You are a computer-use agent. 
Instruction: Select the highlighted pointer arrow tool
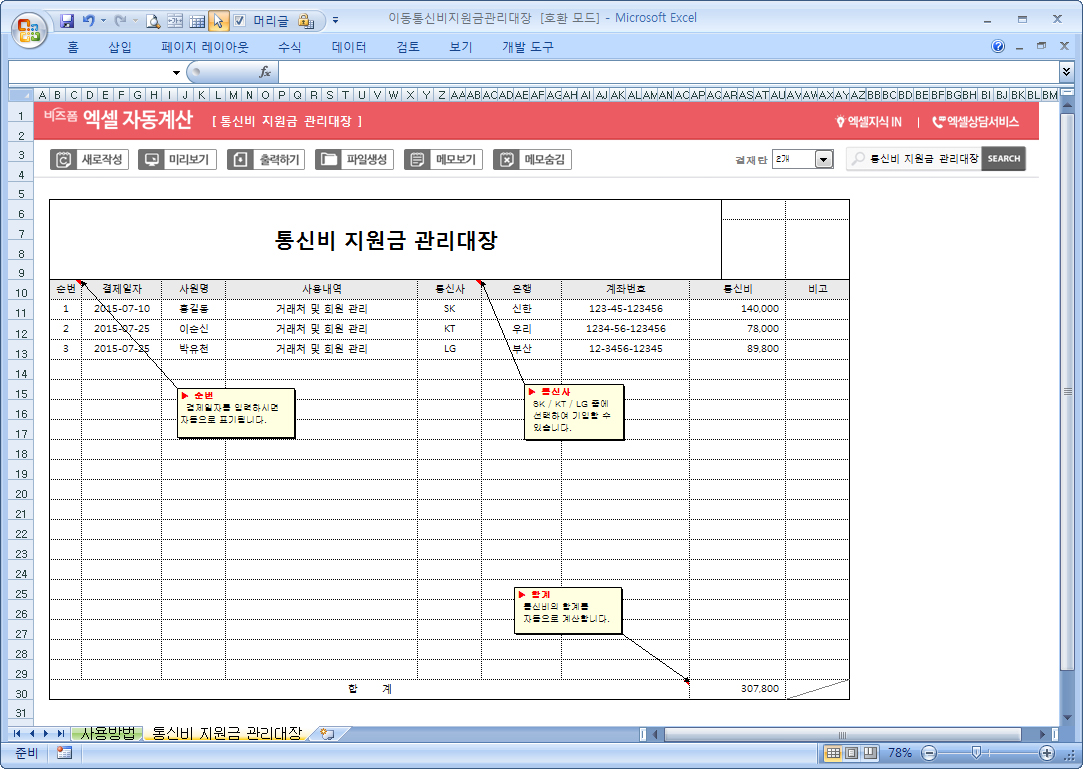[x=218, y=21]
